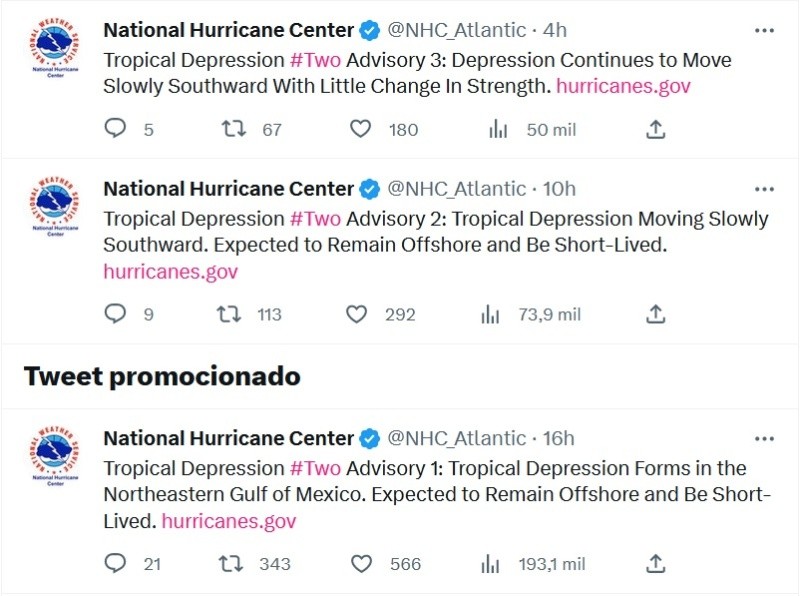Open @NHC_Atlantic handle on Advisory 1 tweet
The width and height of the screenshot is (800, 596).
click(x=456, y=438)
